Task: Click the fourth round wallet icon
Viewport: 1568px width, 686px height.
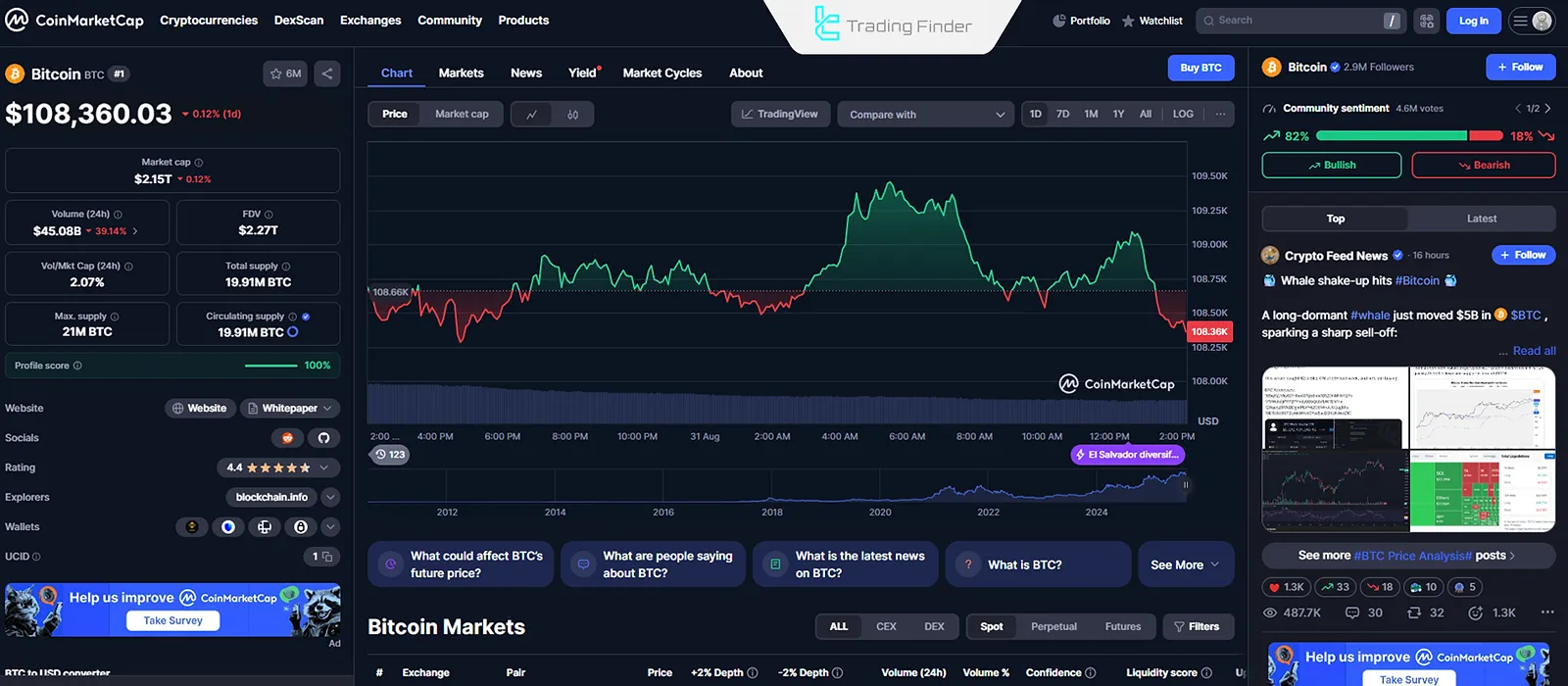Action: [301, 527]
